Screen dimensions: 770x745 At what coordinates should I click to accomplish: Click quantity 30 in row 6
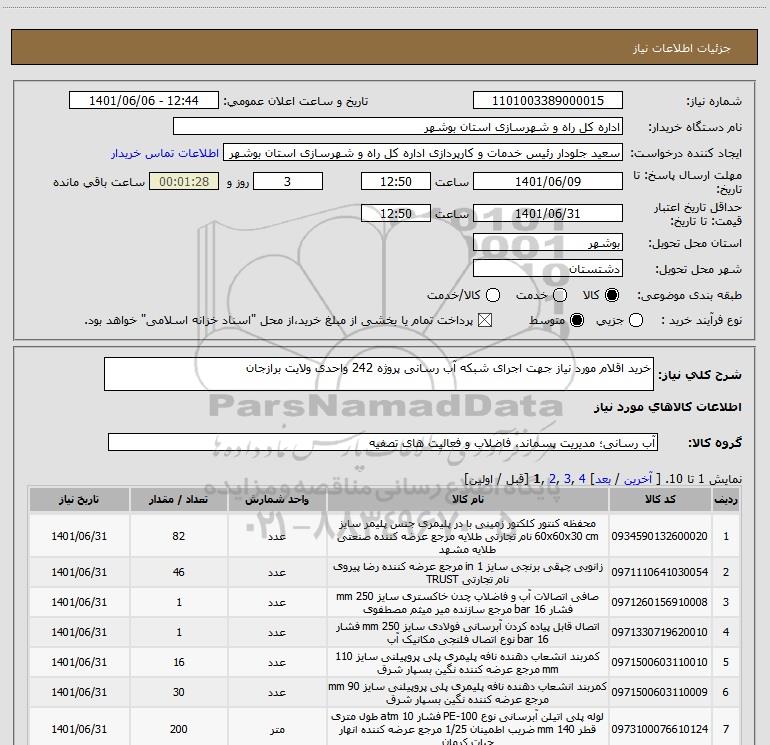(x=178, y=692)
